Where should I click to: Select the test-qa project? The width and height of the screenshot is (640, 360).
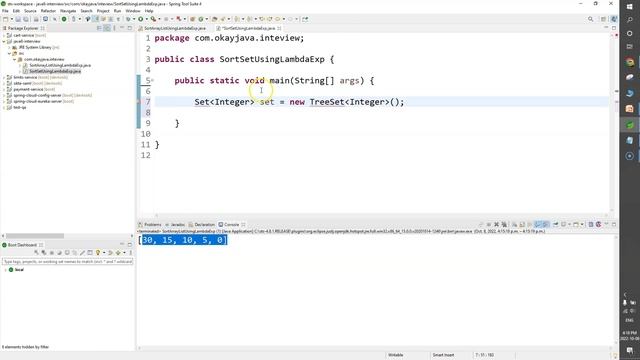[20, 107]
